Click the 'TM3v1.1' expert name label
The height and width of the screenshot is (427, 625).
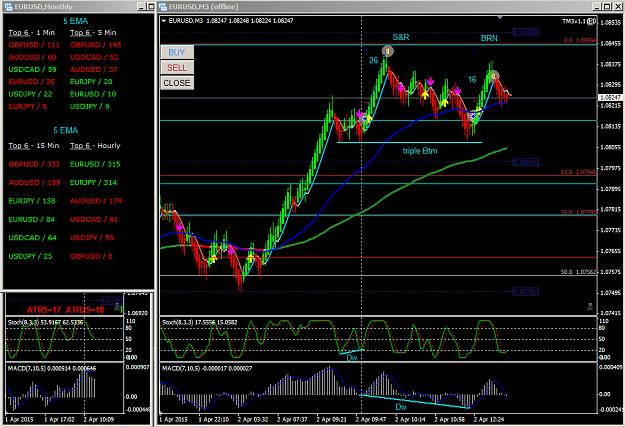tap(575, 21)
